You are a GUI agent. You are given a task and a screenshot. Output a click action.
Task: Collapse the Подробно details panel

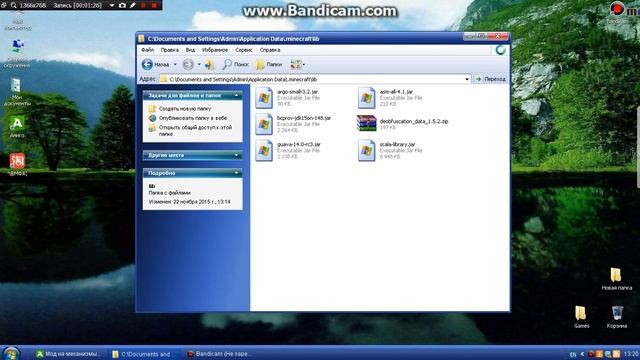(x=236, y=173)
